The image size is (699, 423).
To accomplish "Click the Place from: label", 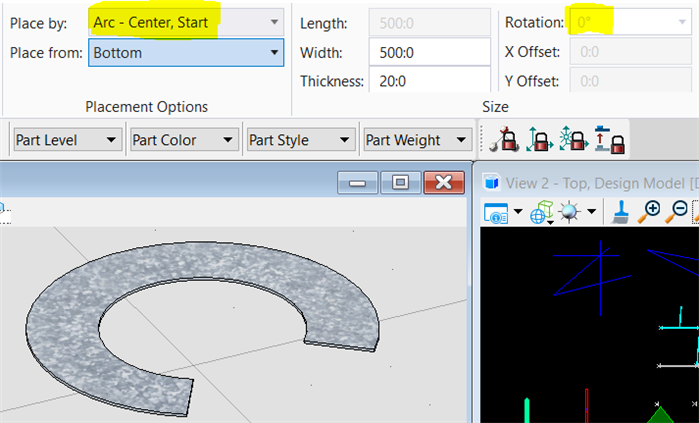I will pyautogui.click(x=46, y=53).
